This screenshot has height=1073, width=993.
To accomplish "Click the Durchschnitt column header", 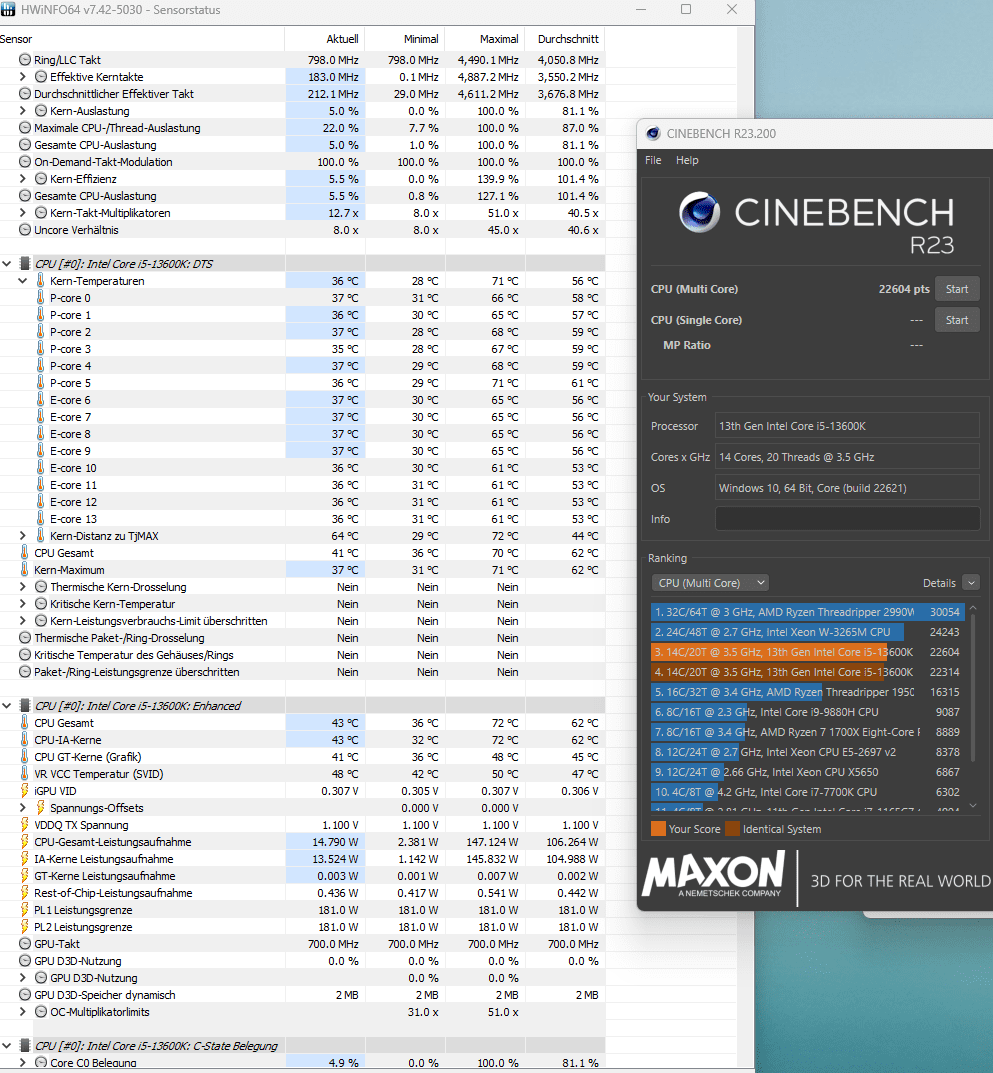I will 565,39.
